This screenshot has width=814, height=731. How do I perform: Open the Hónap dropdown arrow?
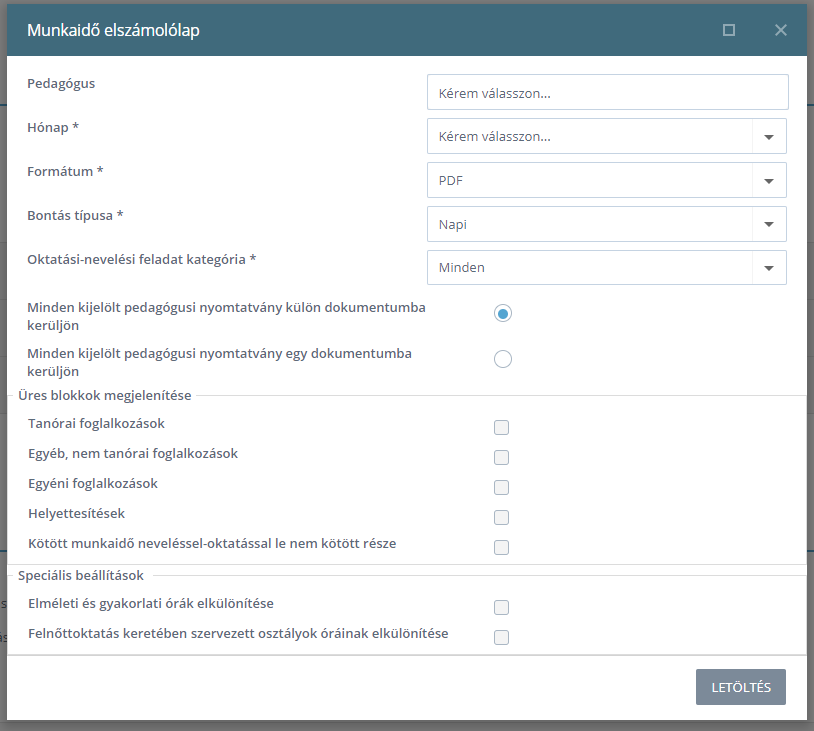pos(769,137)
